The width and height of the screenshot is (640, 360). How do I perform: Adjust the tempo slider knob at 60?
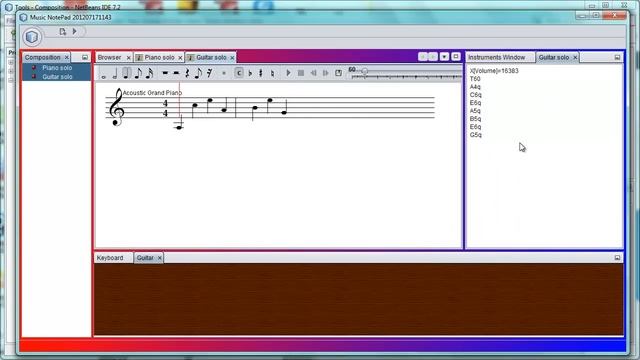(x=364, y=71)
